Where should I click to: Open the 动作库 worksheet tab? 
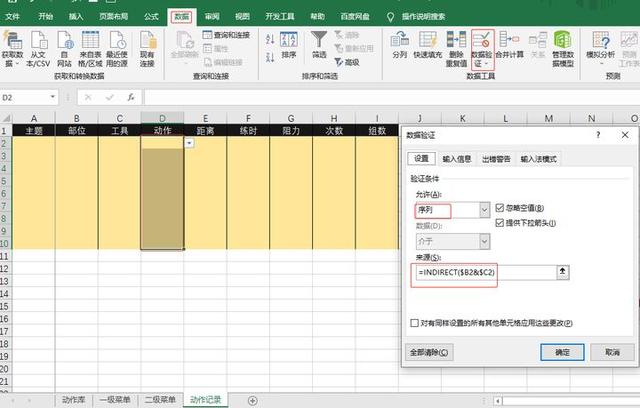71,400
